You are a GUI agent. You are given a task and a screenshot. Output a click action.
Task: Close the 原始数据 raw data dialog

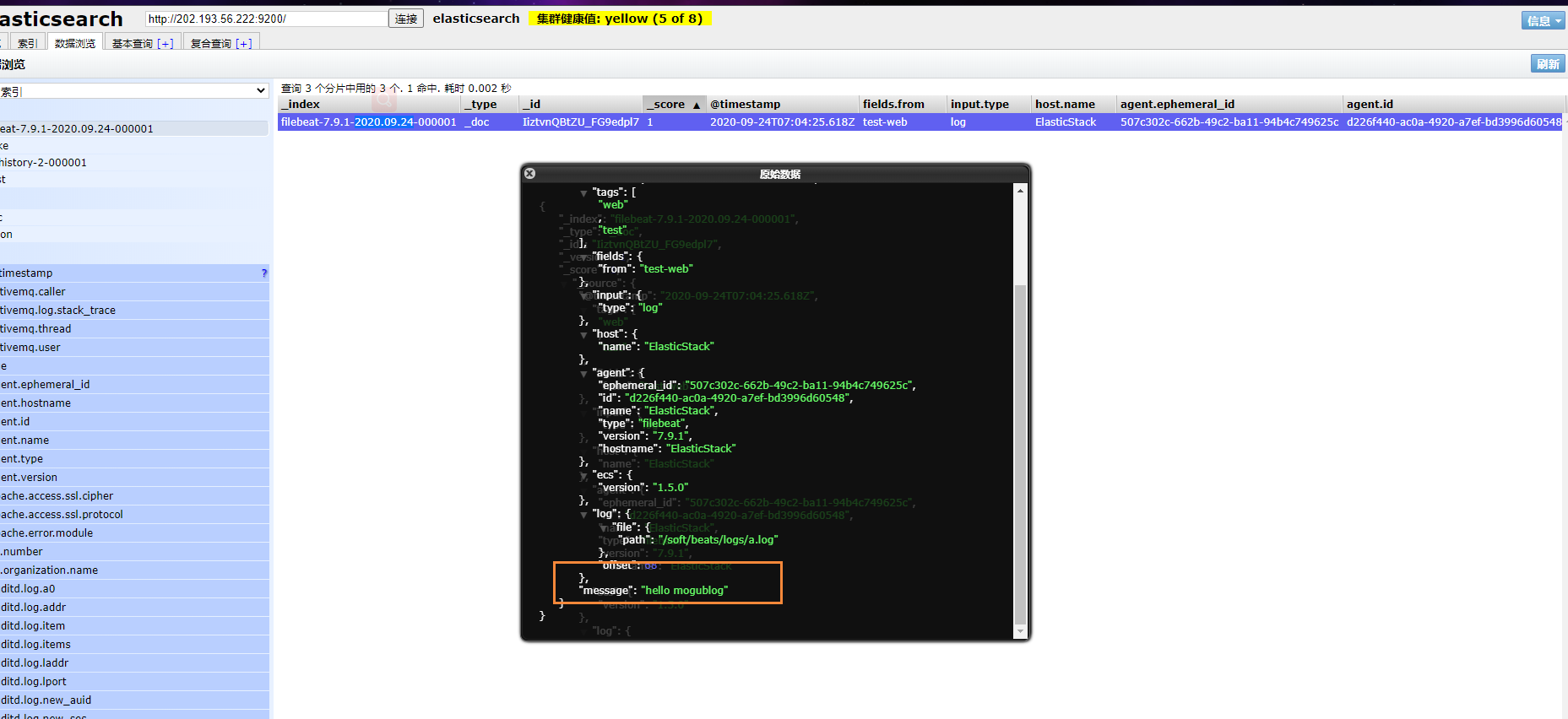click(x=529, y=174)
